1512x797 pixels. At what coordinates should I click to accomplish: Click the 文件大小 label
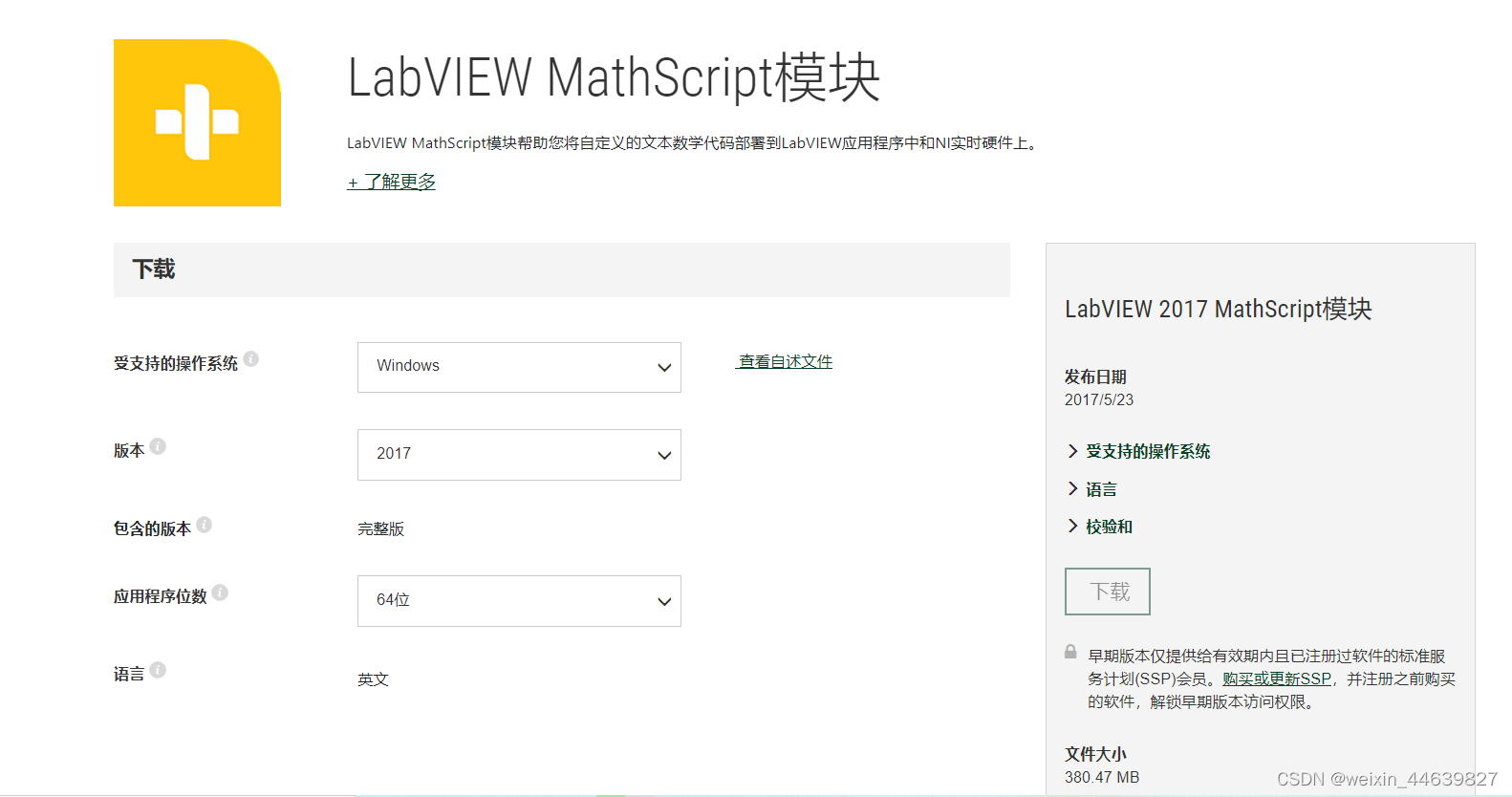[x=1095, y=754]
